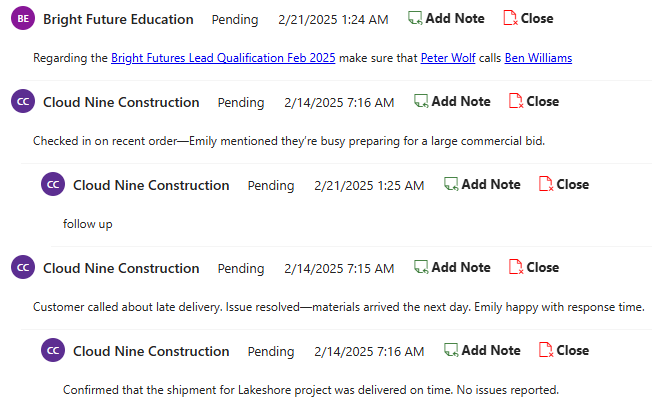Image resolution: width=652 pixels, height=407 pixels.
Task: Click the 'follow up' note text
Action: [87, 224]
